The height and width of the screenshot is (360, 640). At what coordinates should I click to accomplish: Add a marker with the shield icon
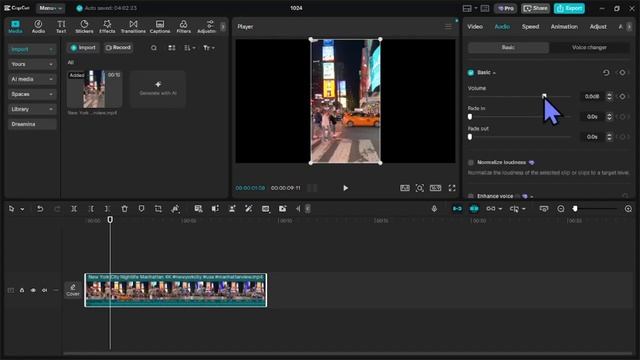pyautogui.click(x=141, y=209)
